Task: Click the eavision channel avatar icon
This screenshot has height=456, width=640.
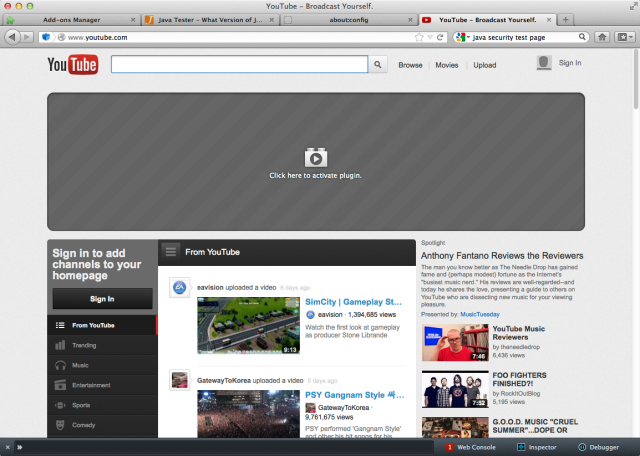Action: (179, 287)
